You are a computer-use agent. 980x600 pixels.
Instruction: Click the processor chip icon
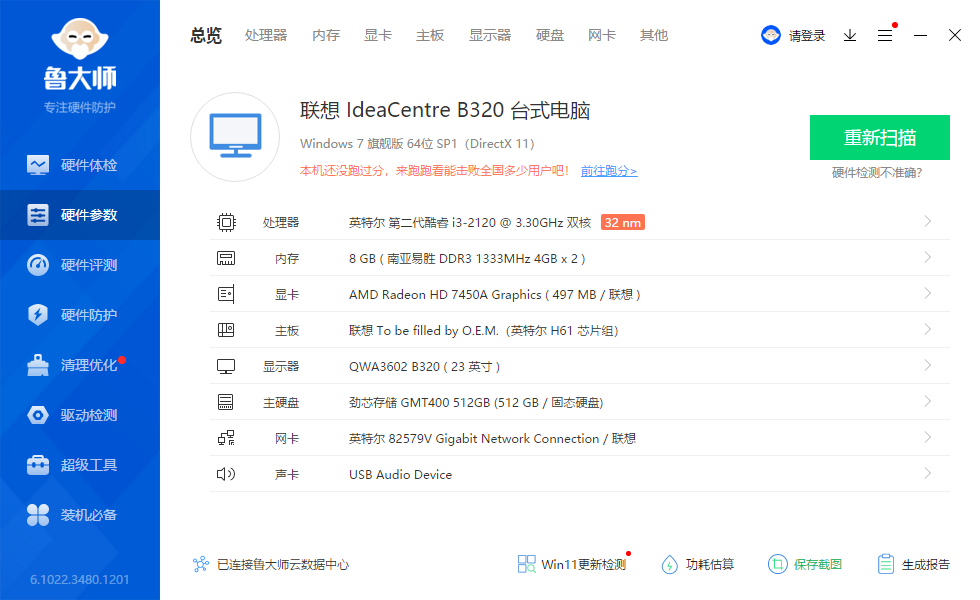[x=226, y=222]
